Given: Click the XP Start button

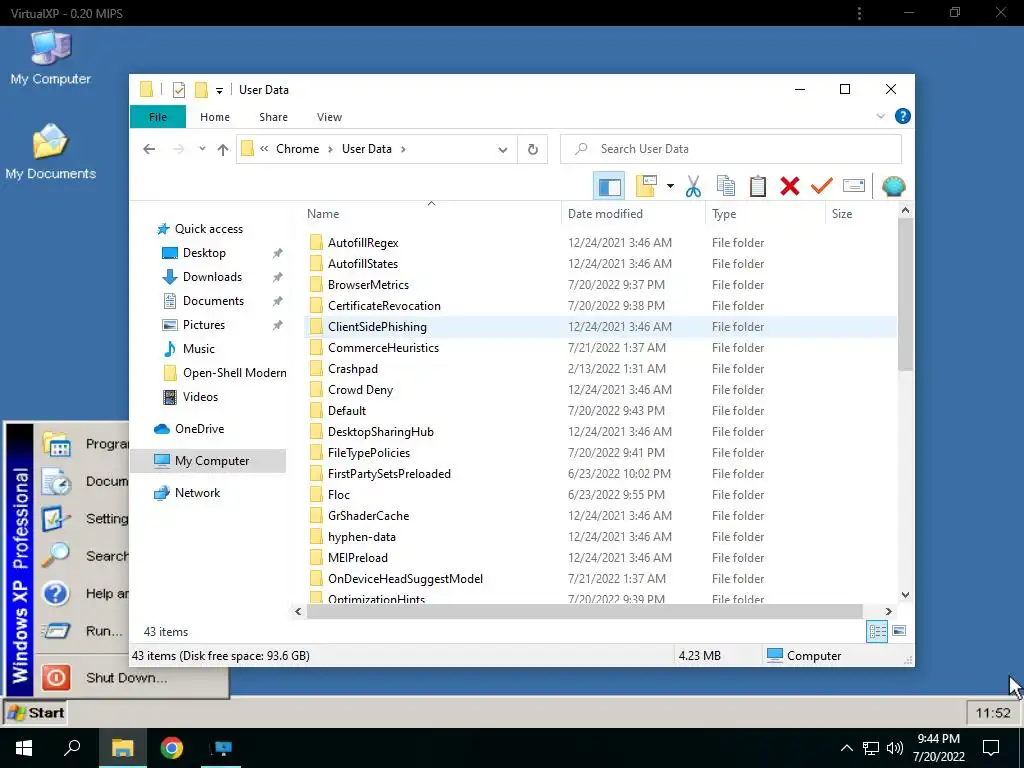Looking at the screenshot, I should 37,712.
